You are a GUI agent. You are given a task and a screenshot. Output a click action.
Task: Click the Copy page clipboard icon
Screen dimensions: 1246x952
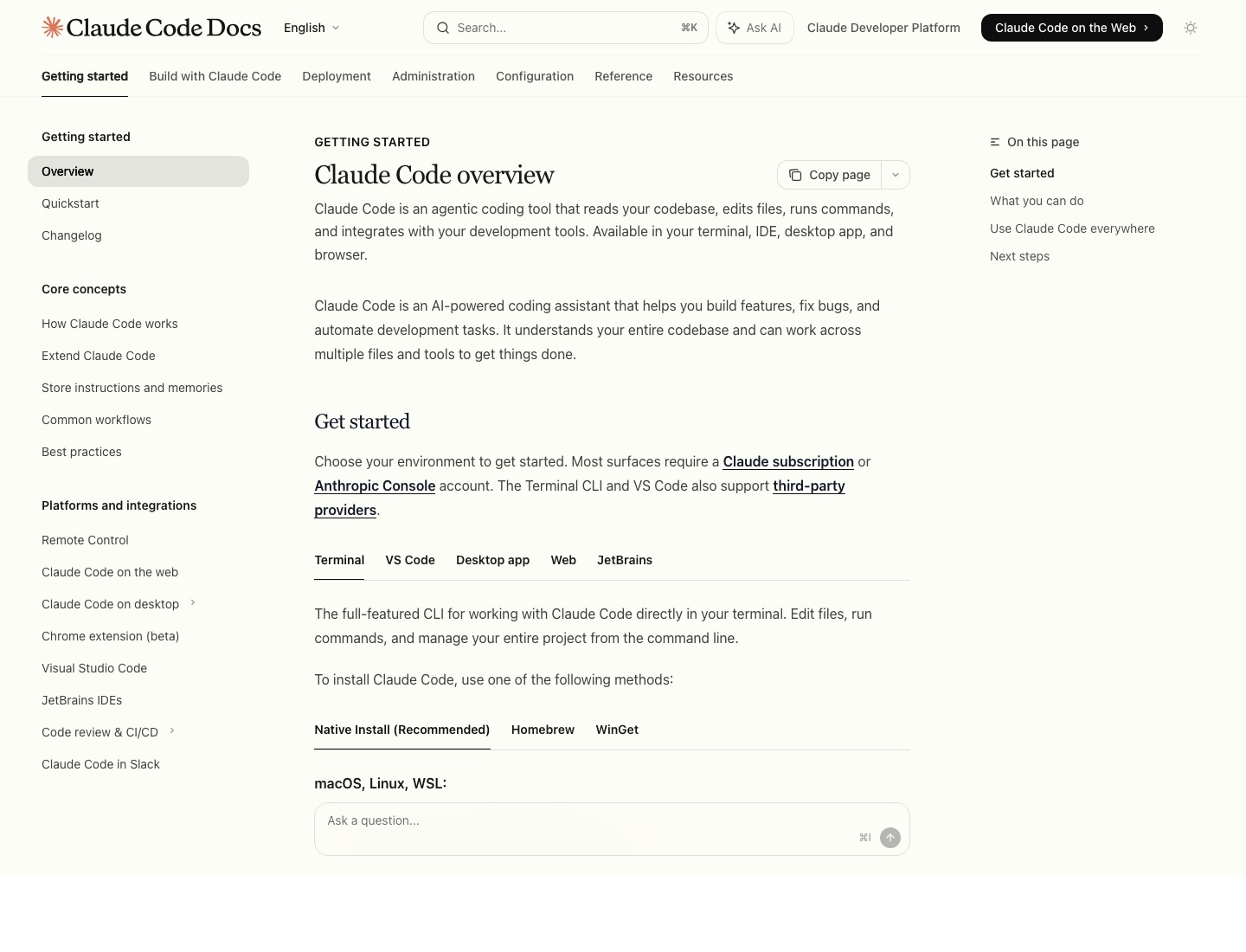(x=795, y=175)
